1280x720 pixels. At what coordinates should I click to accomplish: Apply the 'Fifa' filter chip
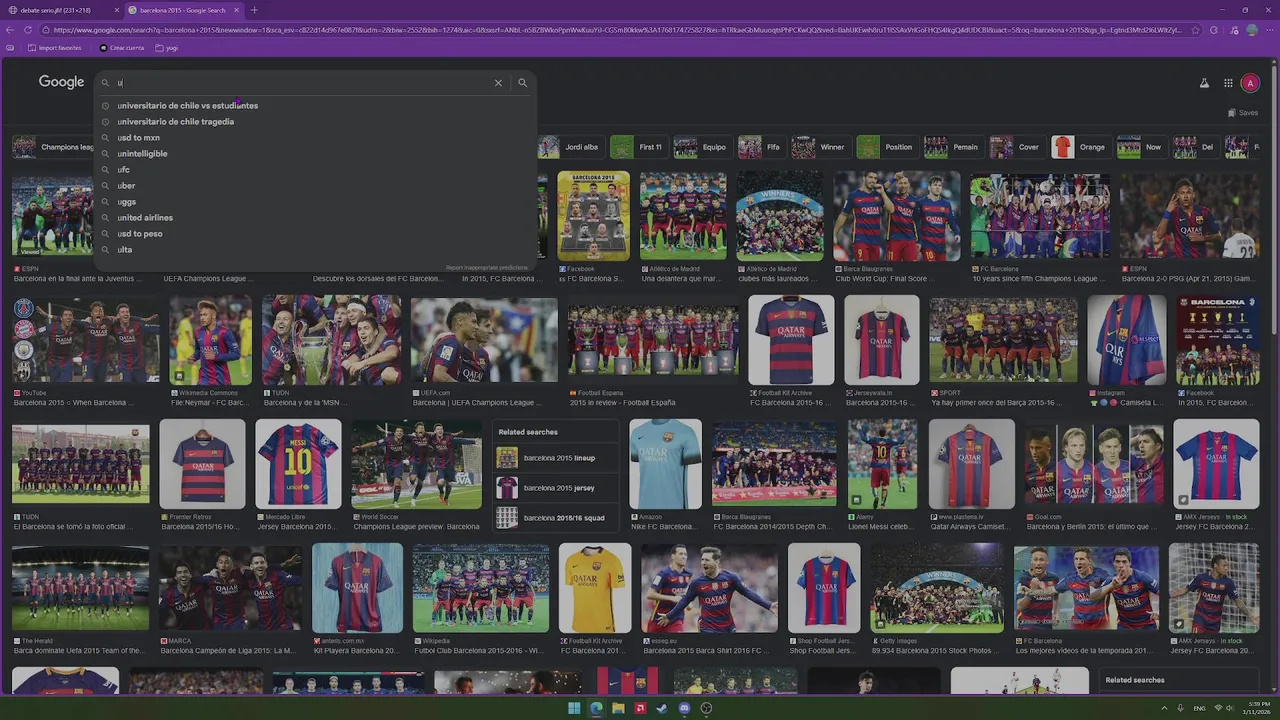tap(760, 147)
